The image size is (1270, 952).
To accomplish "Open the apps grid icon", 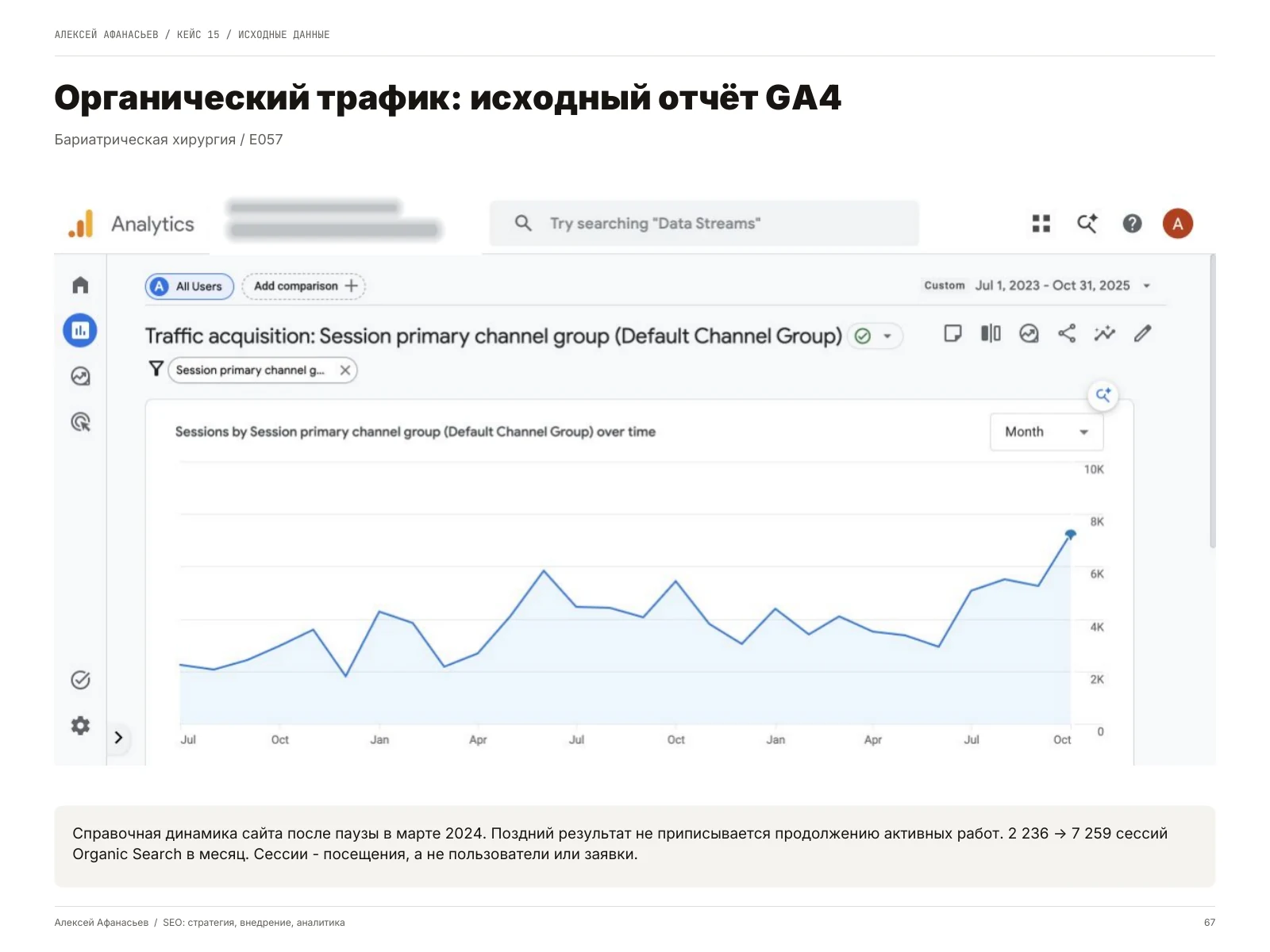I will tap(1041, 224).
